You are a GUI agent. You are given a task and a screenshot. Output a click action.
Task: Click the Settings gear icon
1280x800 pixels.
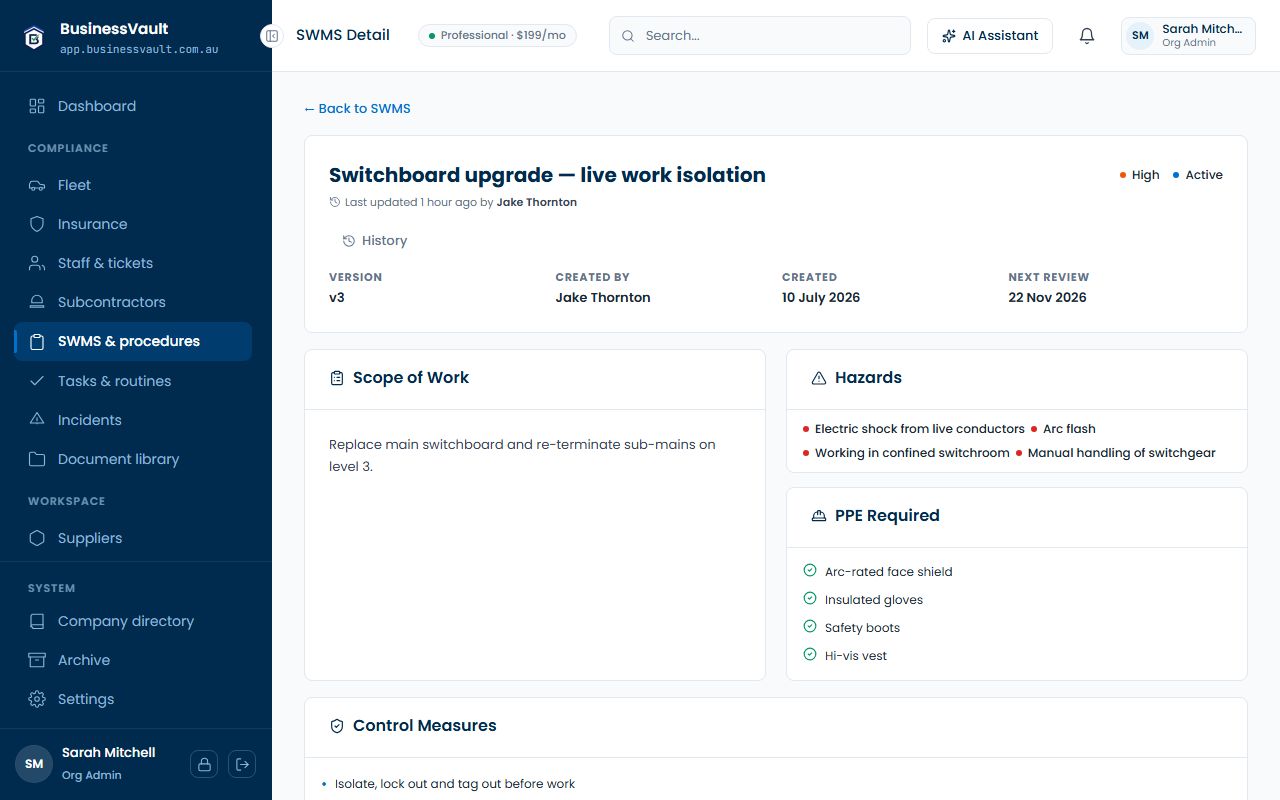click(37, 699)
